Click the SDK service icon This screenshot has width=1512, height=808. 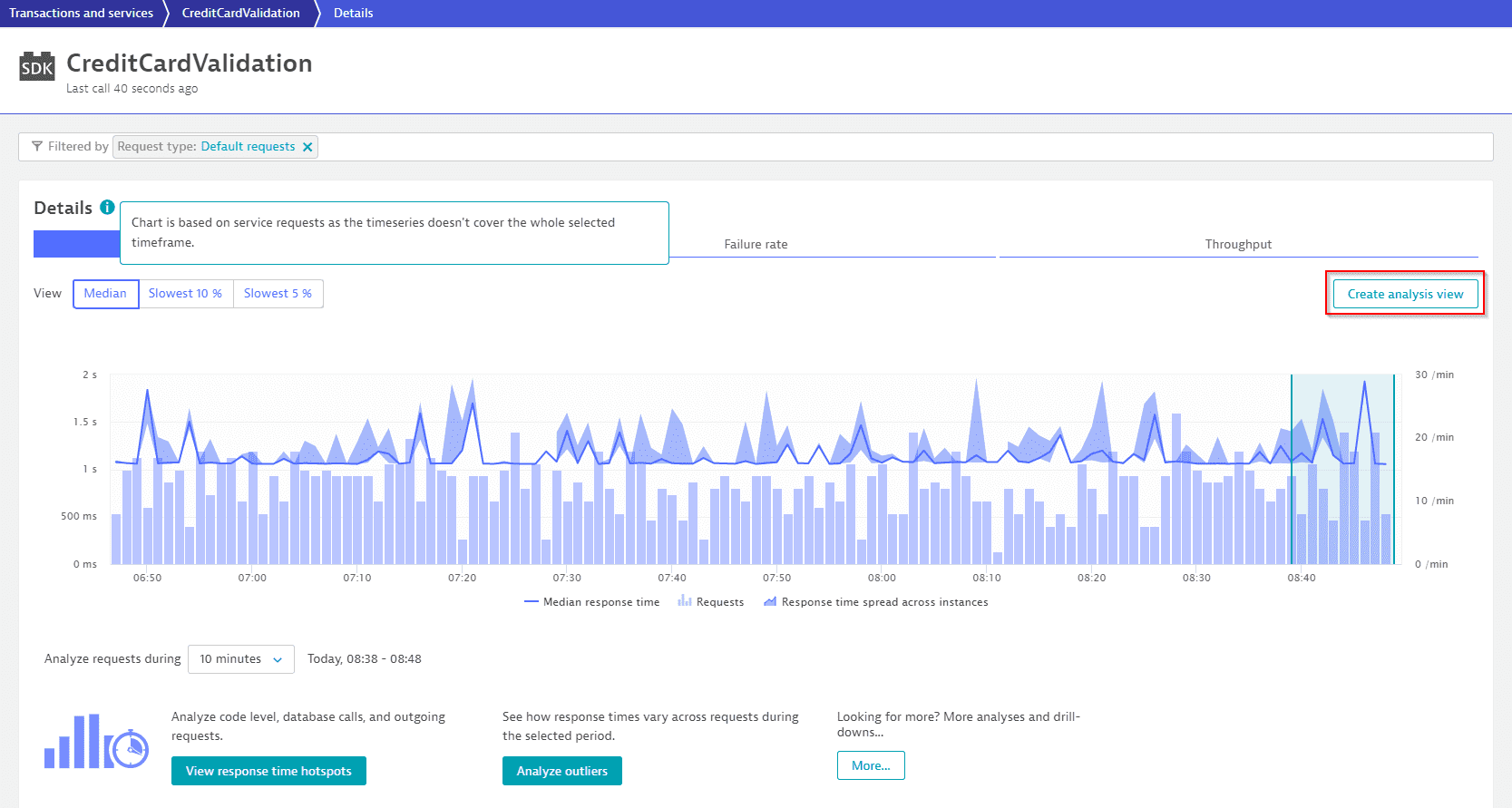(x=37, y=66)
